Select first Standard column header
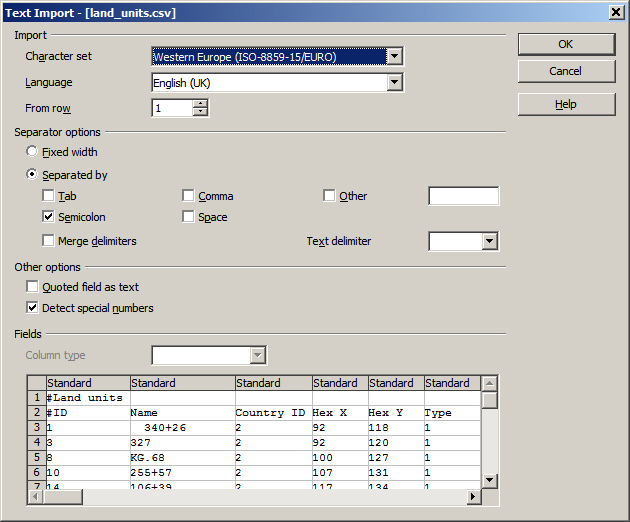Screen dimensions: 630x522 (x=88, y=383)
